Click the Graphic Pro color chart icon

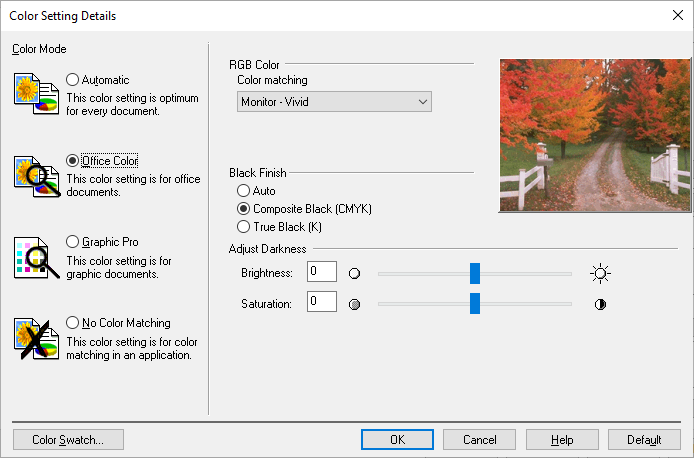click(36, 258)
